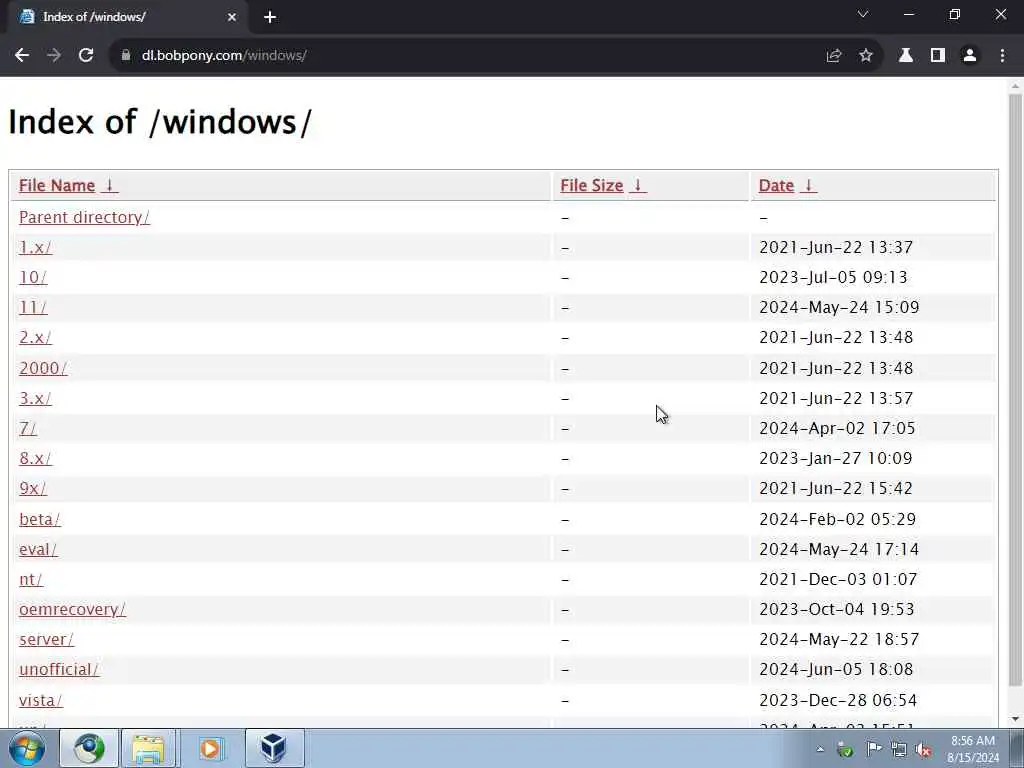Open the oemrecovery/ folder
Screen dimensions: 1024x768
pos(72,609)
